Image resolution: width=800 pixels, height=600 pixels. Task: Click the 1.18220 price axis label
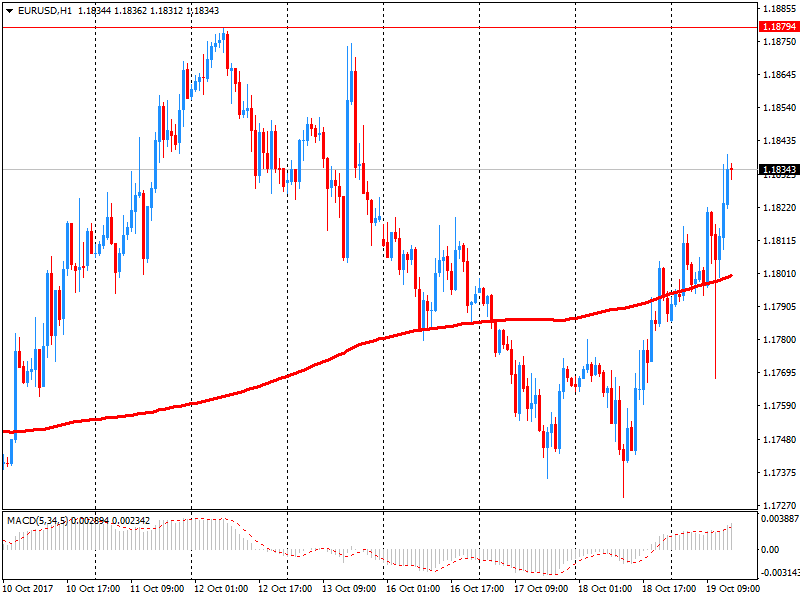[780, 208]
